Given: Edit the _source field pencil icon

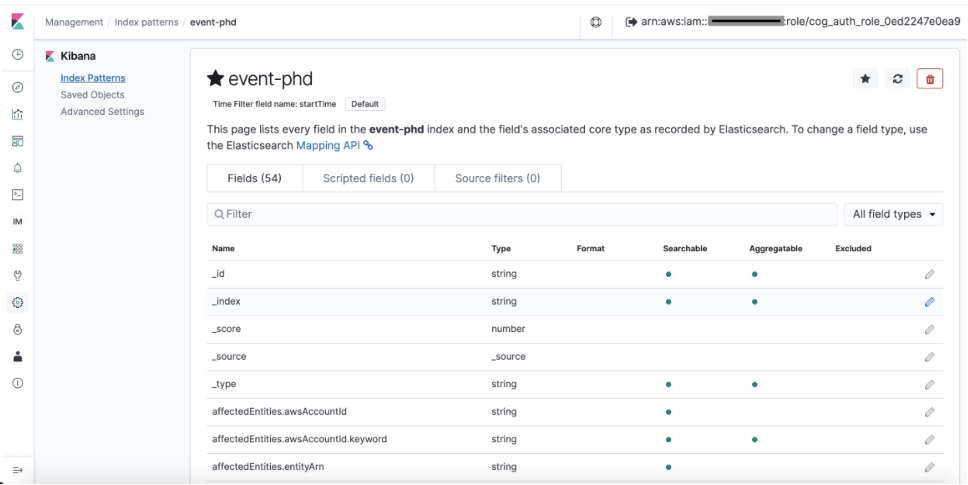Looking at the screenshot, I should [930, 357].
